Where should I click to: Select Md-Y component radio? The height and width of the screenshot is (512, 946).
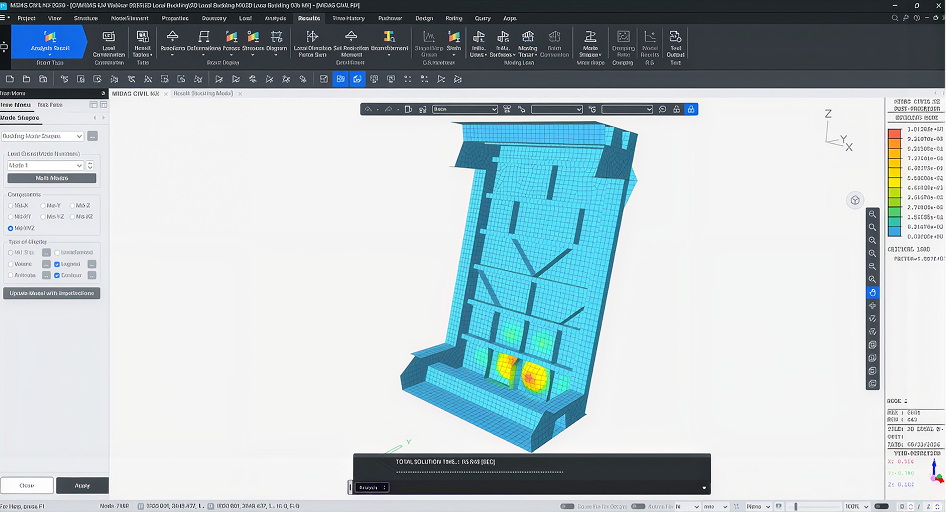43,206
